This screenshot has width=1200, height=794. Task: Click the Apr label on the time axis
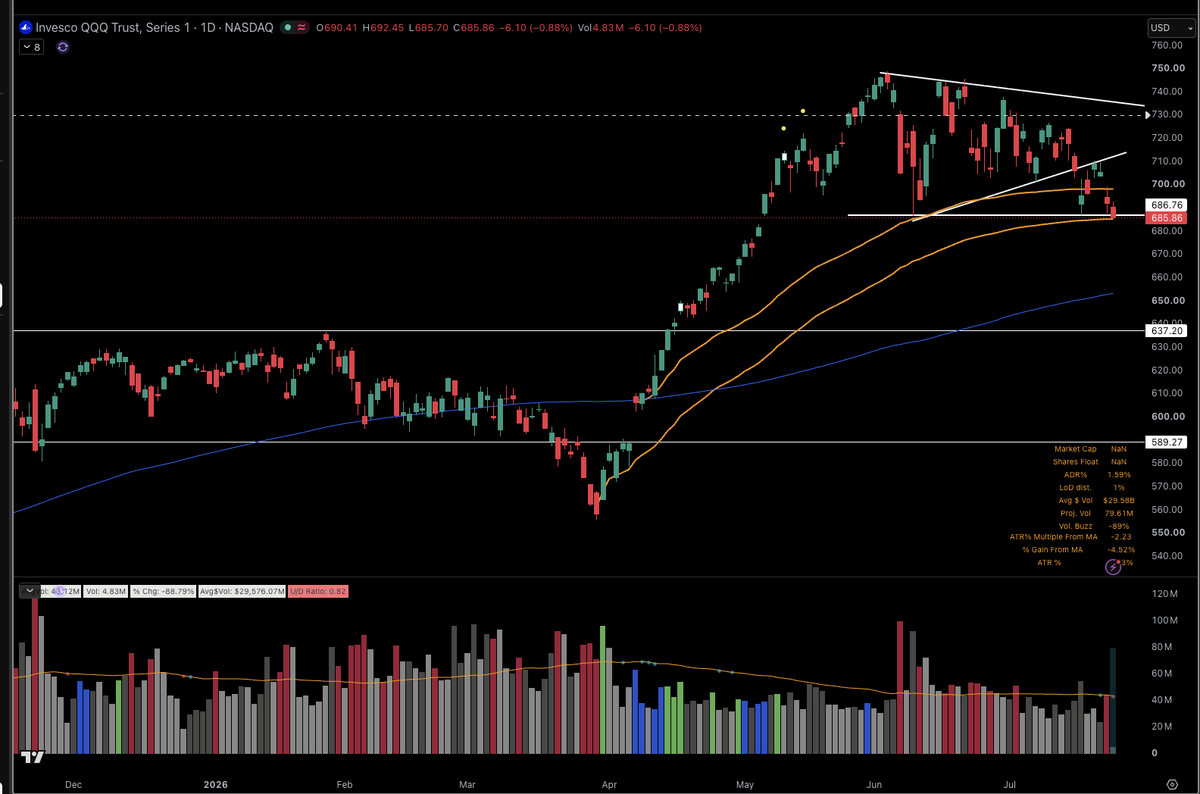[611, 785]
